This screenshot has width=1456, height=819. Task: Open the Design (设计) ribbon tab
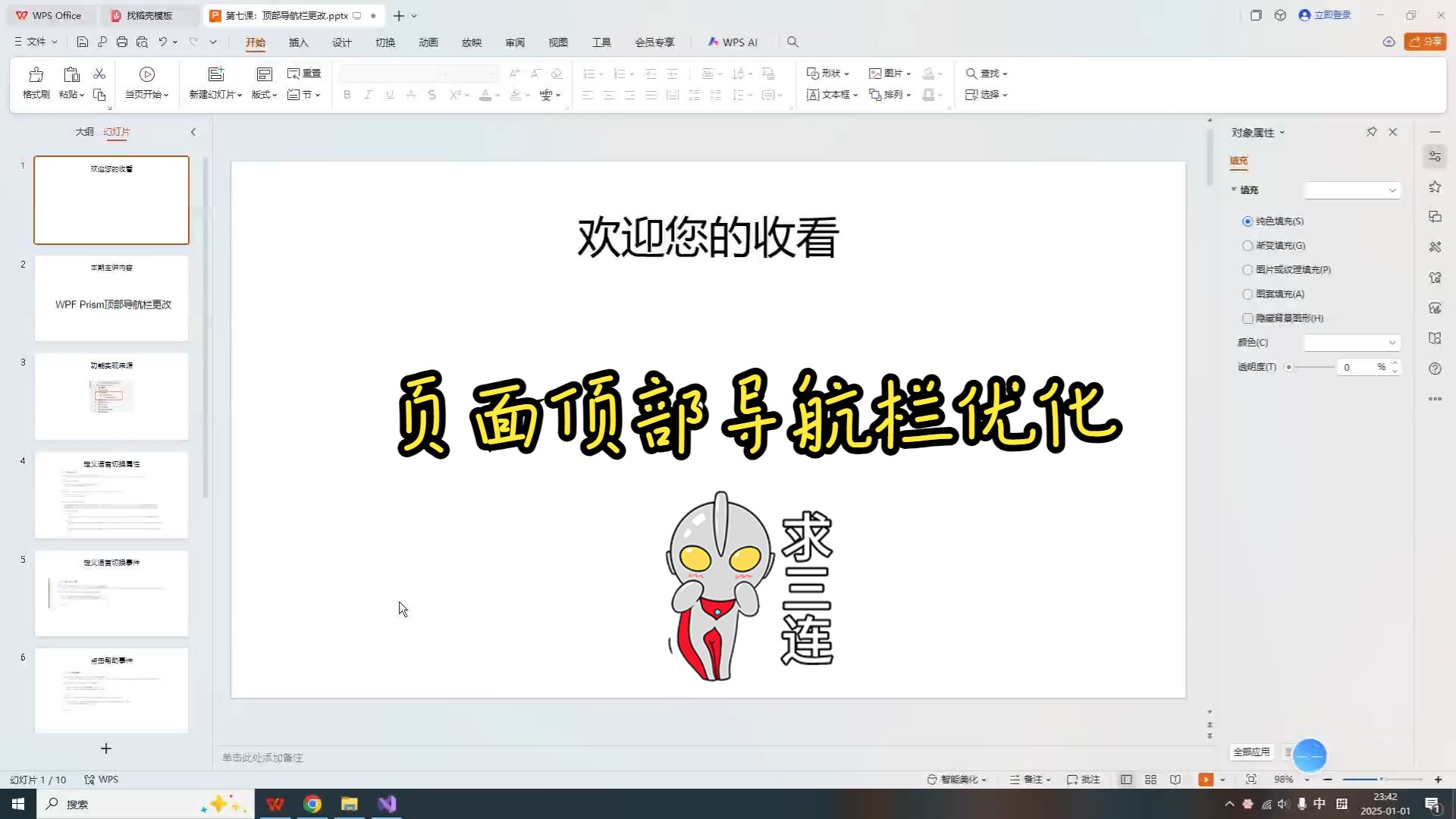click(342, 42)
